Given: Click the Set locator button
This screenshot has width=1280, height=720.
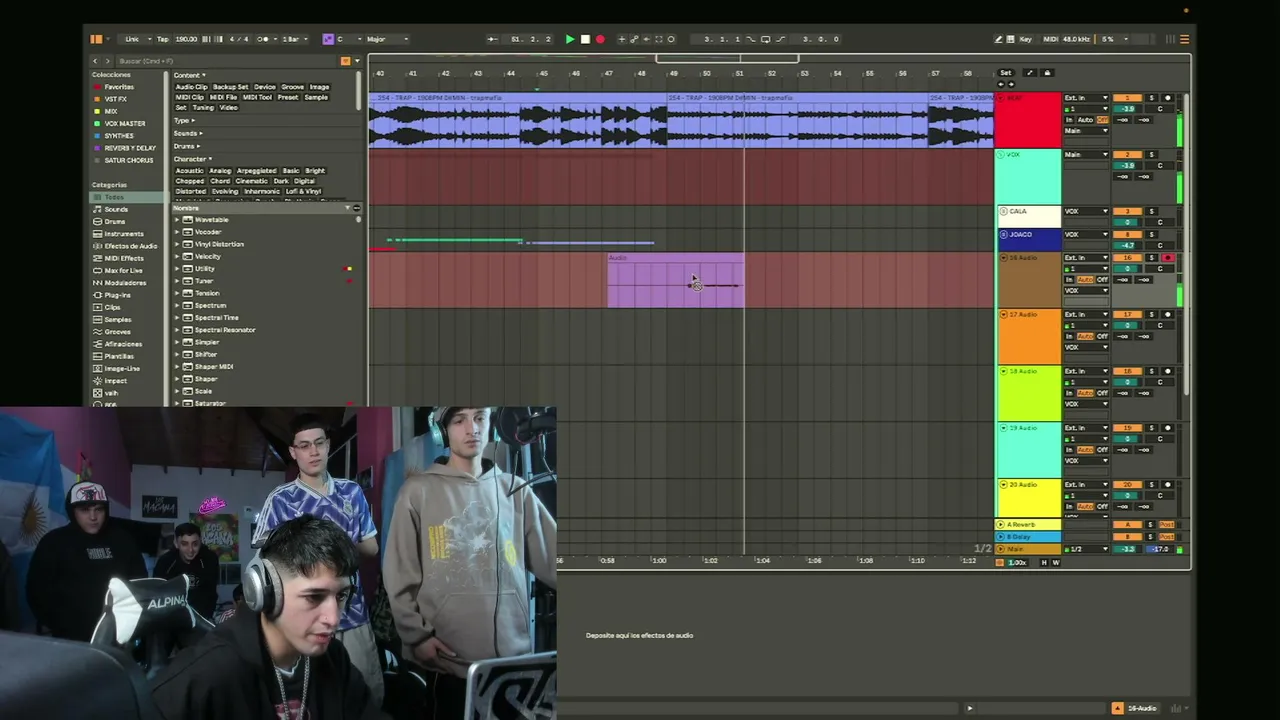Looking at the screenshot, I should tap(1006, 73).
